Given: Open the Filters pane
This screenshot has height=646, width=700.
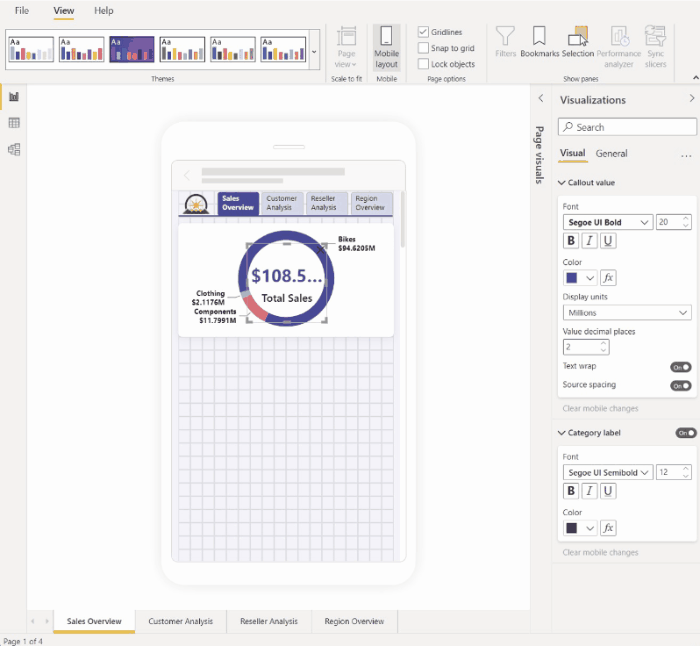Looking at the screenshot, I should tap(506, 42).
